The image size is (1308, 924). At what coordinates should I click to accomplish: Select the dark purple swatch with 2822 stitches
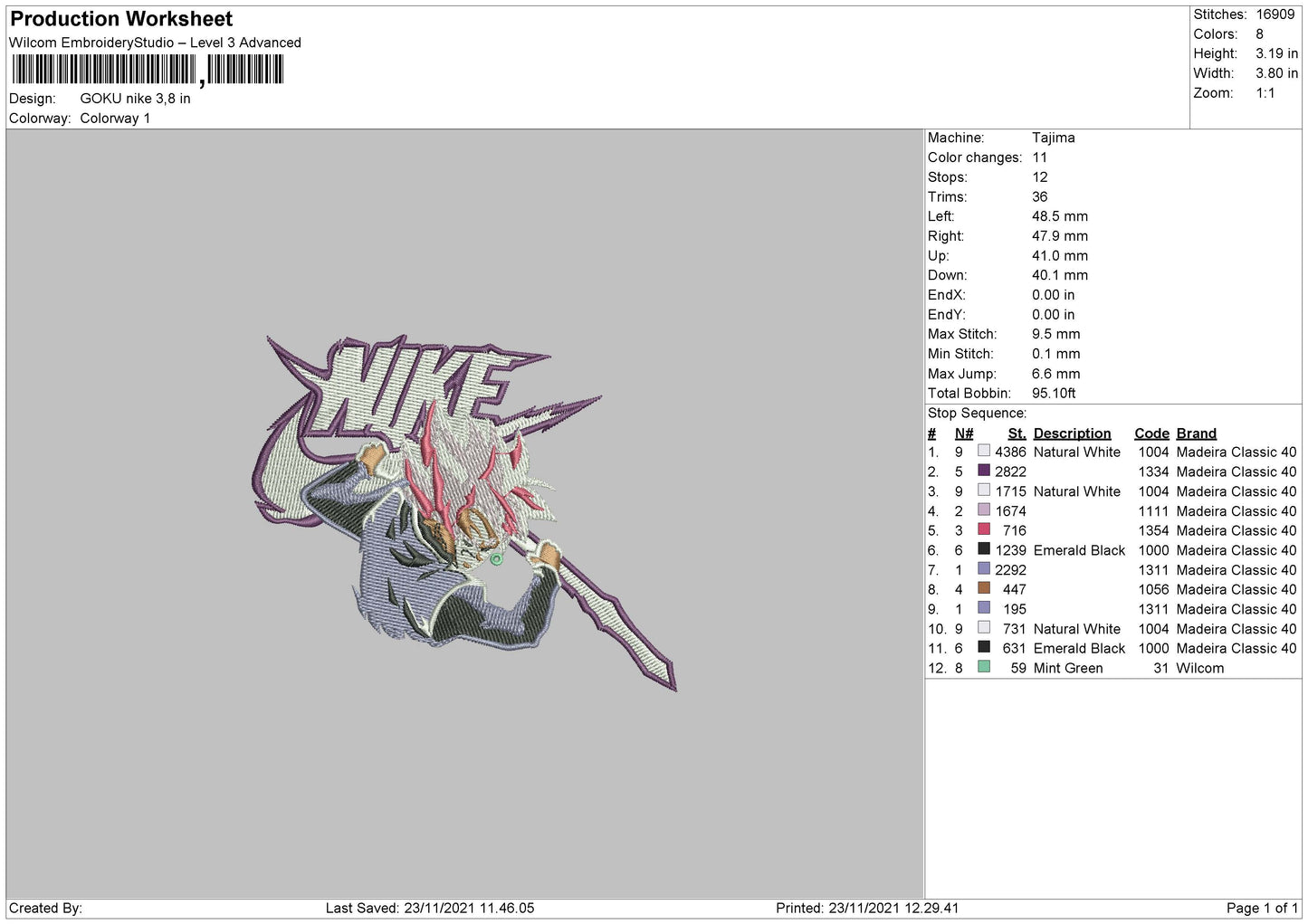[x=984, y=472]
